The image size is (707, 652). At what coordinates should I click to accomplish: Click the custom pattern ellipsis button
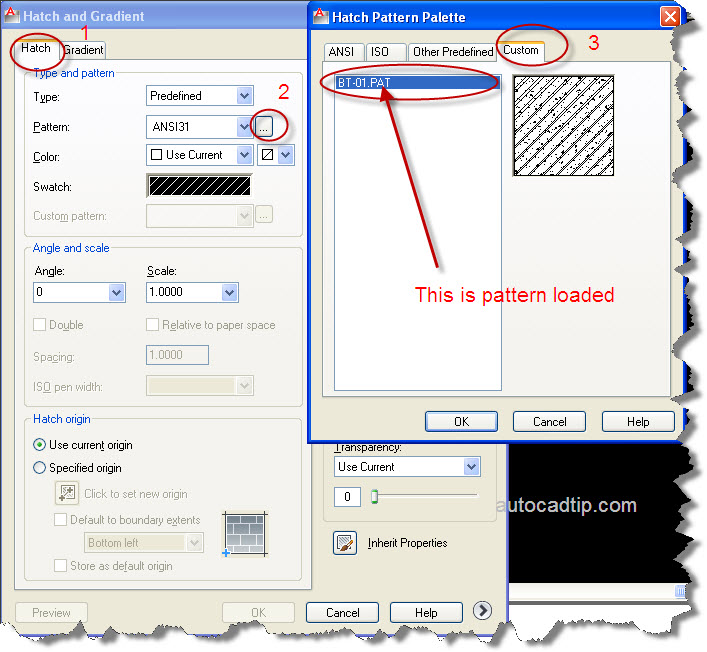[x=264, y=215]
